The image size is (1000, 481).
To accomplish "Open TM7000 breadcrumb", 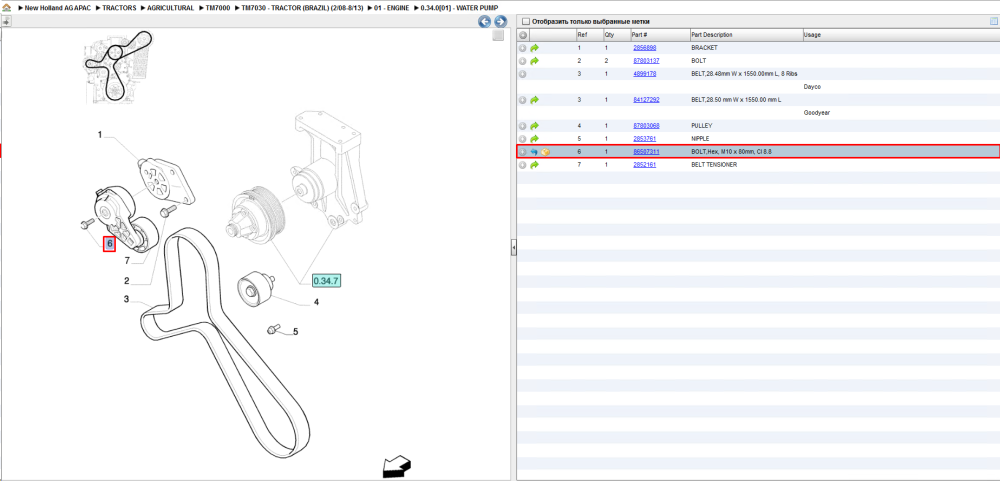I will 217,8.
